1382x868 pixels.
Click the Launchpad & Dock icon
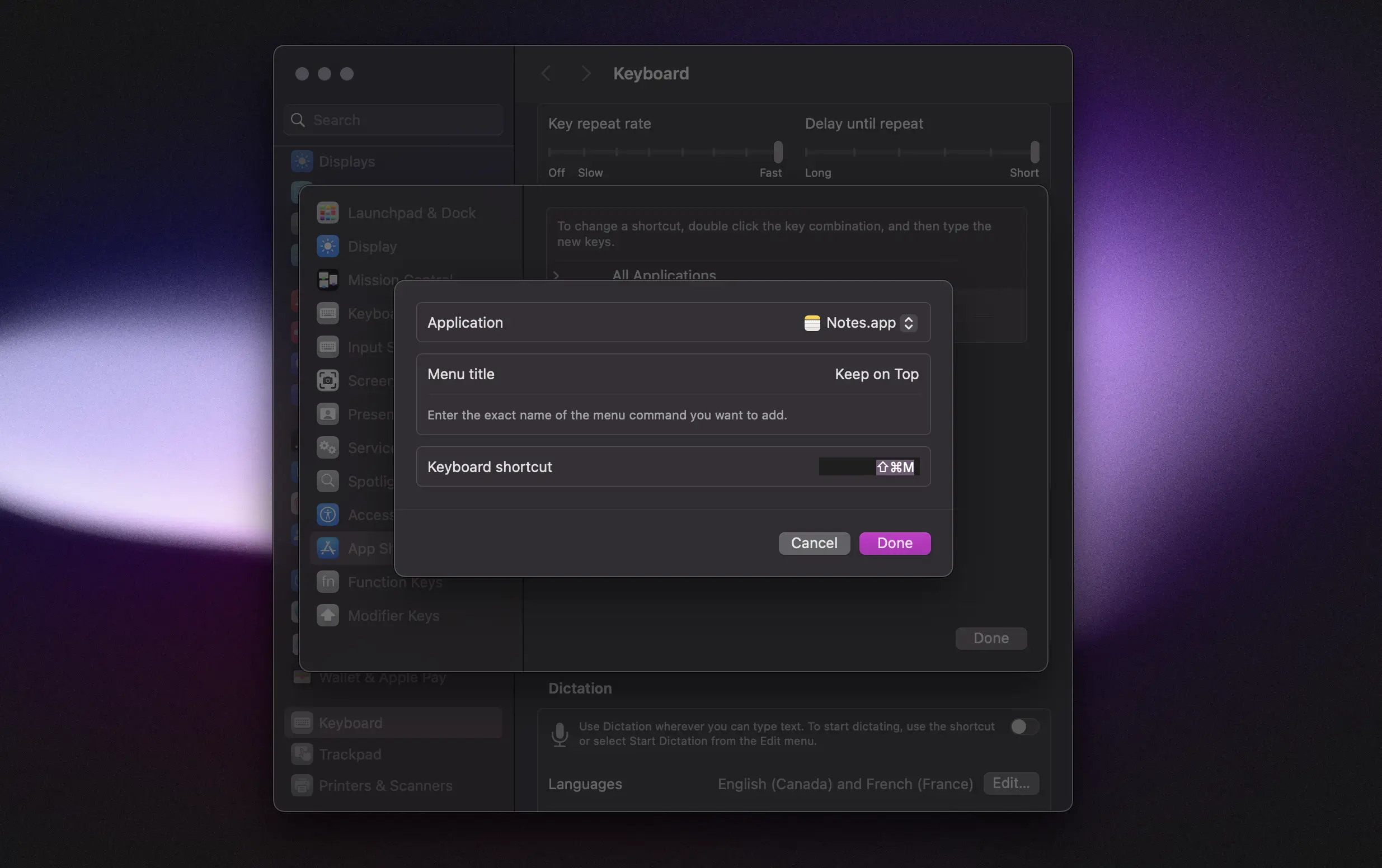pyautogui.click(x=328, y=213)
